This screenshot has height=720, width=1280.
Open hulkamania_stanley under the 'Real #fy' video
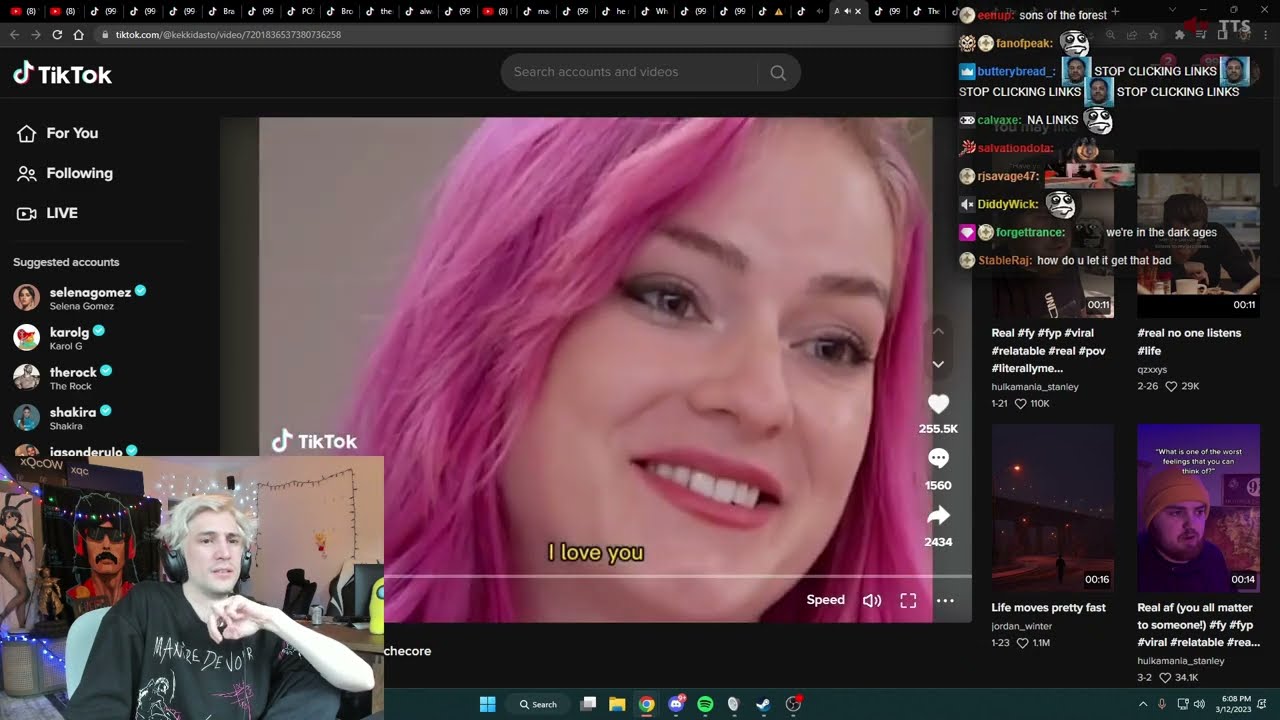coord(1035,386)
